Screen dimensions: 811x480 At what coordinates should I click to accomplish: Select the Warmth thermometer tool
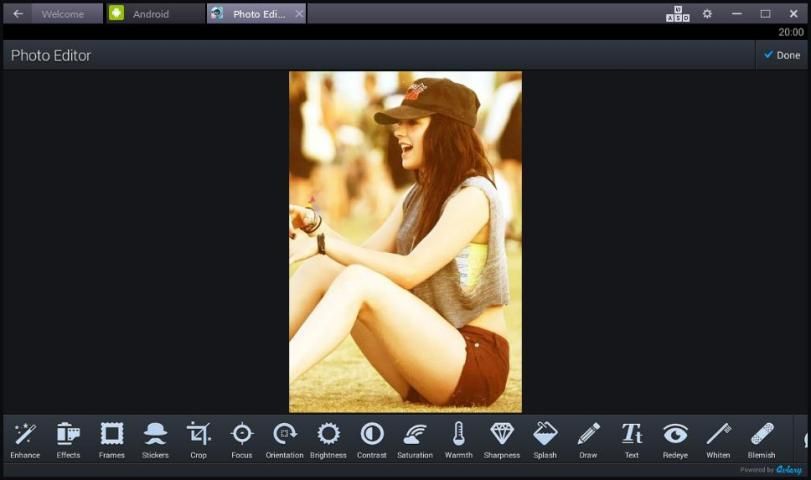[x=458, y=439]
